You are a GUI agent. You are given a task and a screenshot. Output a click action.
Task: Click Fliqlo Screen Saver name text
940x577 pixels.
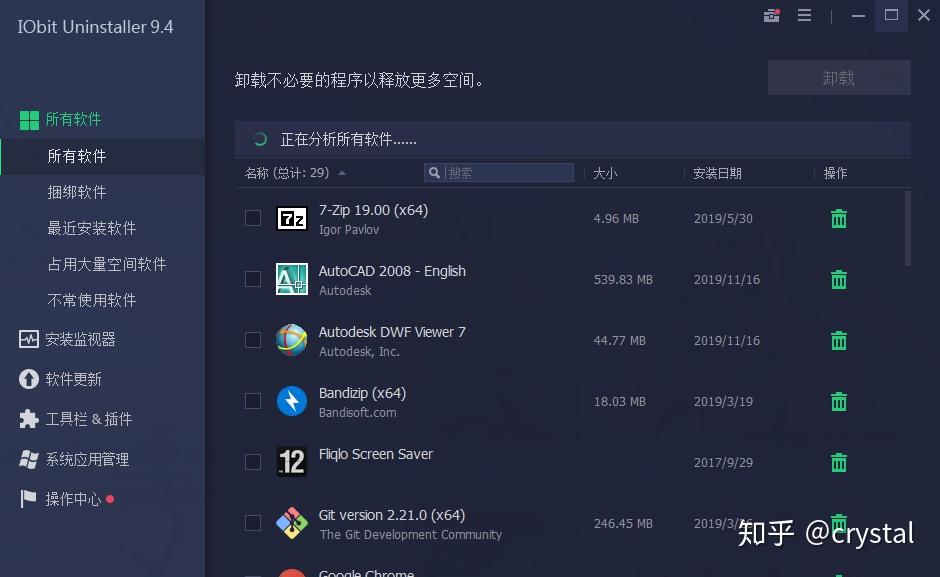(376, 454)
